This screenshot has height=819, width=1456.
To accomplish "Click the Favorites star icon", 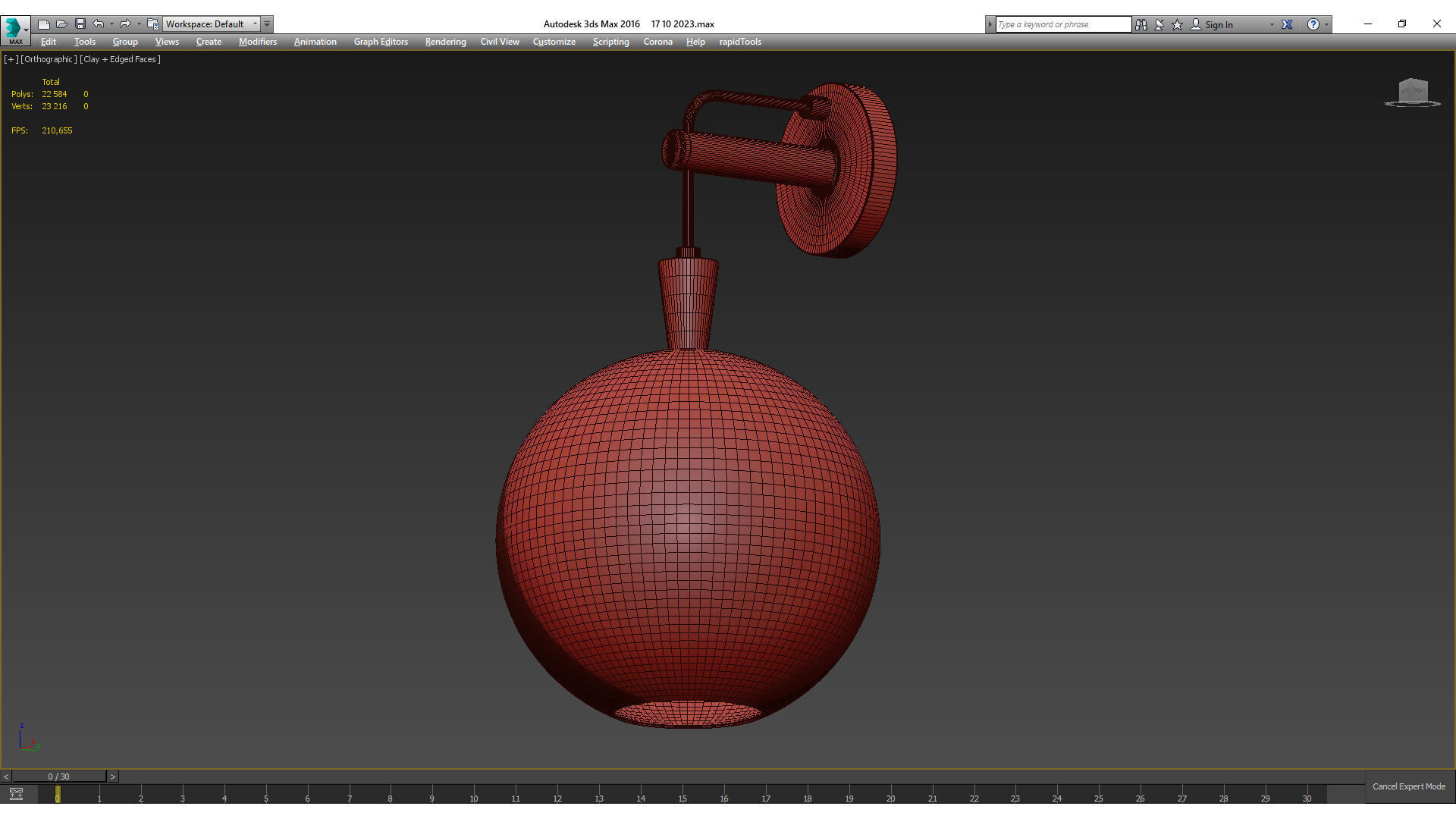I will pos(1178,24).
